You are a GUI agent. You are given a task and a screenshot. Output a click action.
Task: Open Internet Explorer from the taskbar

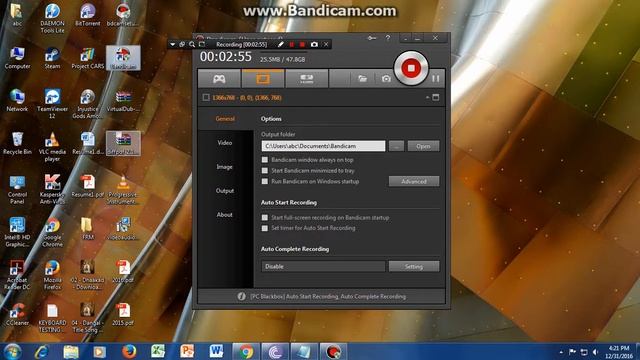[x=41, y=351]
